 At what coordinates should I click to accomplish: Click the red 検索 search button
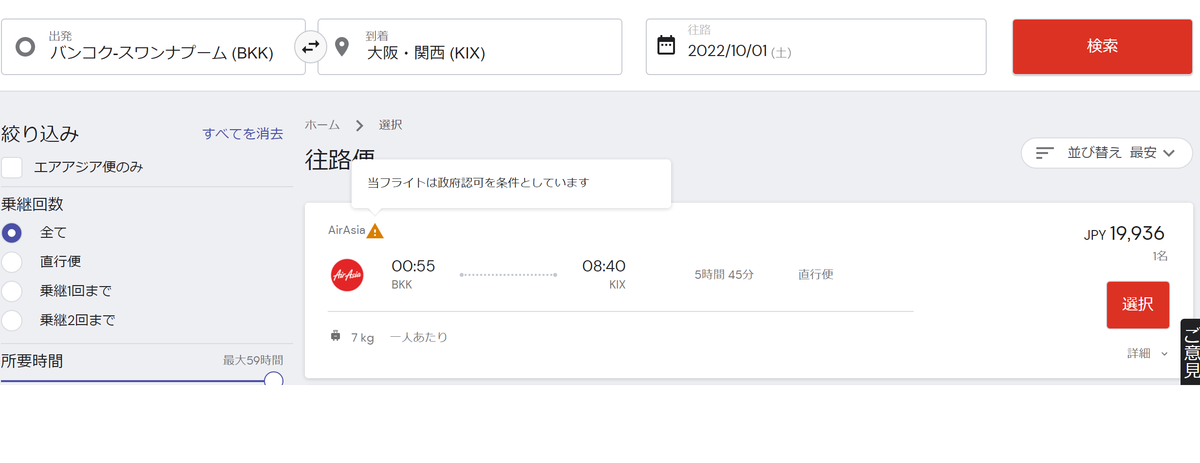[1103, 46]
